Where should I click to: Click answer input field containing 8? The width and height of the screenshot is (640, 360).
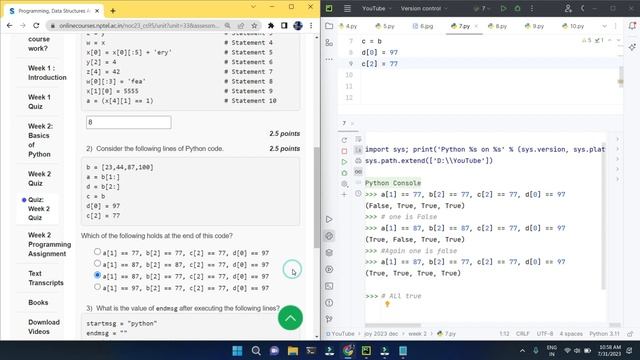point(129,122)
